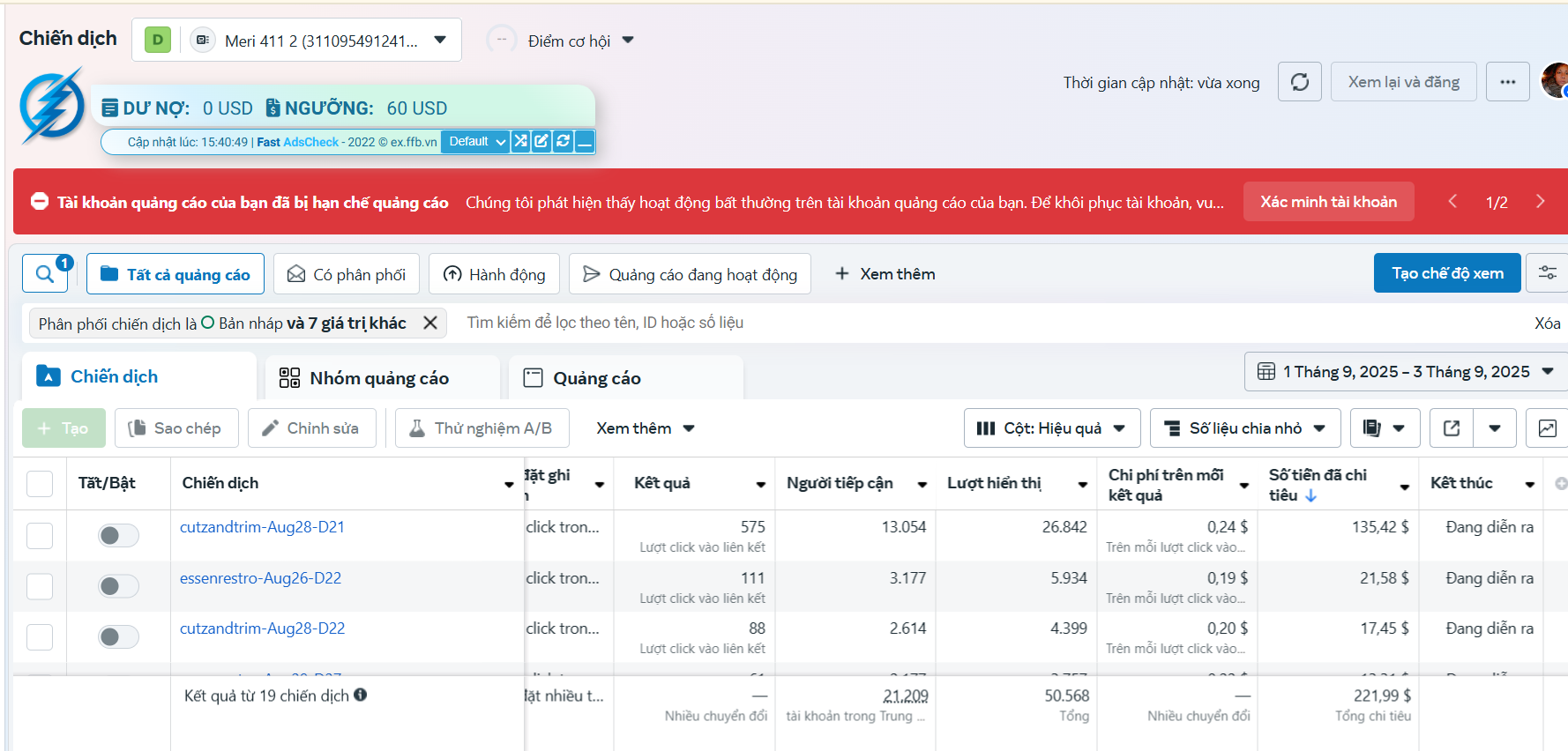This screenshot has height=751, width=1568.
Task: Select the Có phân phối view
Action: coord(347,274)
